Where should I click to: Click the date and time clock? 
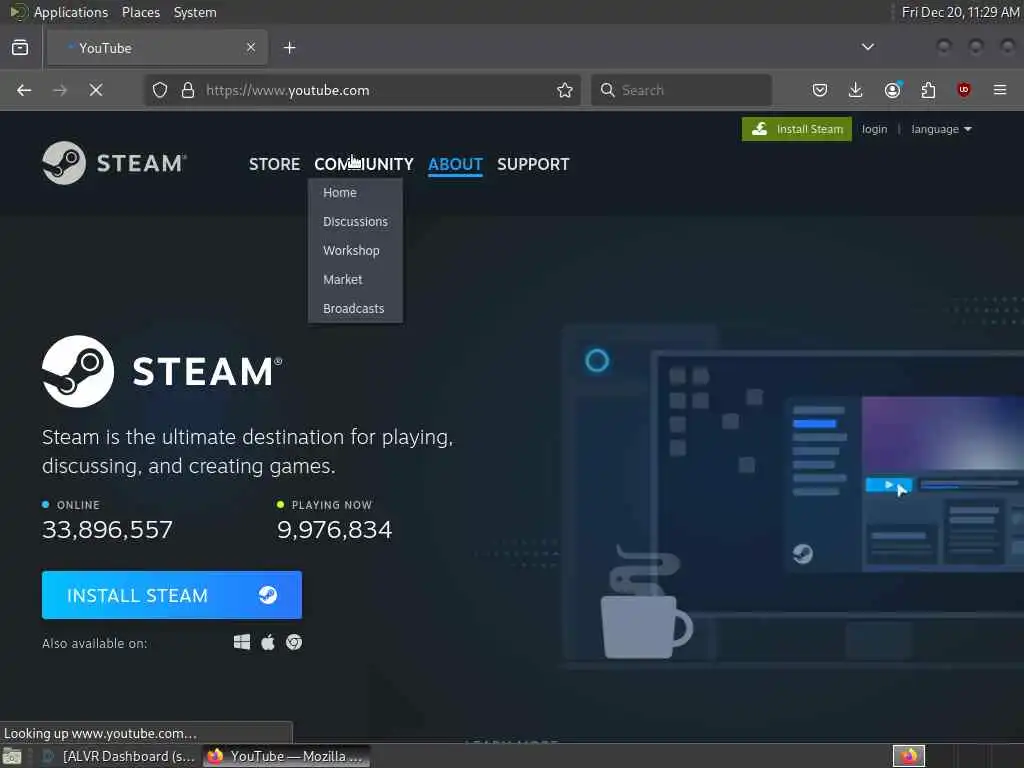960,12
